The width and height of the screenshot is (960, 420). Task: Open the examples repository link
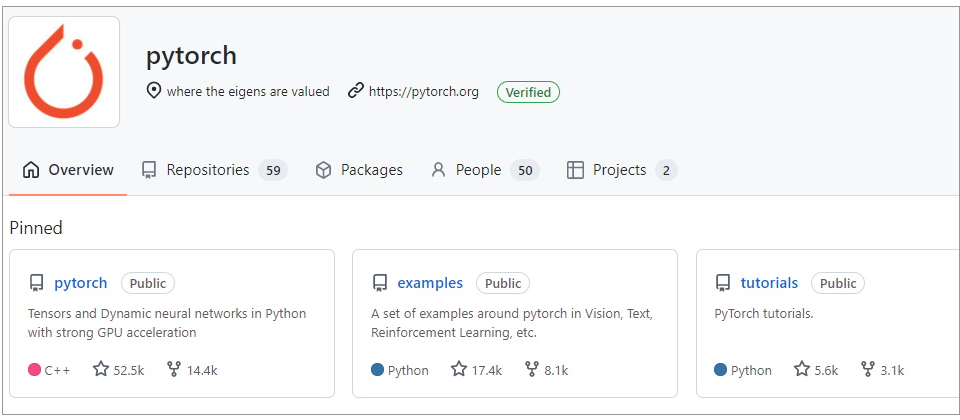tap(430, 283)
